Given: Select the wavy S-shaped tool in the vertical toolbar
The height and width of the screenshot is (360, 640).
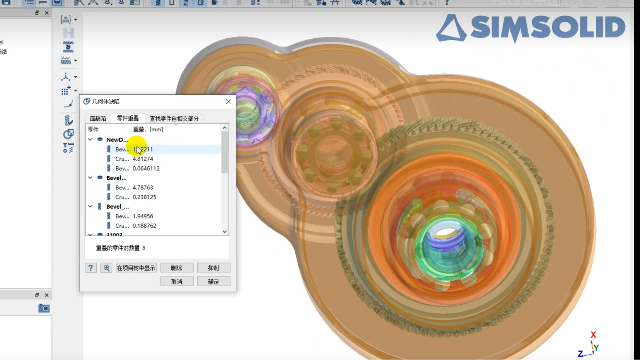Looking at the screenshot, I should pos(68,47).
